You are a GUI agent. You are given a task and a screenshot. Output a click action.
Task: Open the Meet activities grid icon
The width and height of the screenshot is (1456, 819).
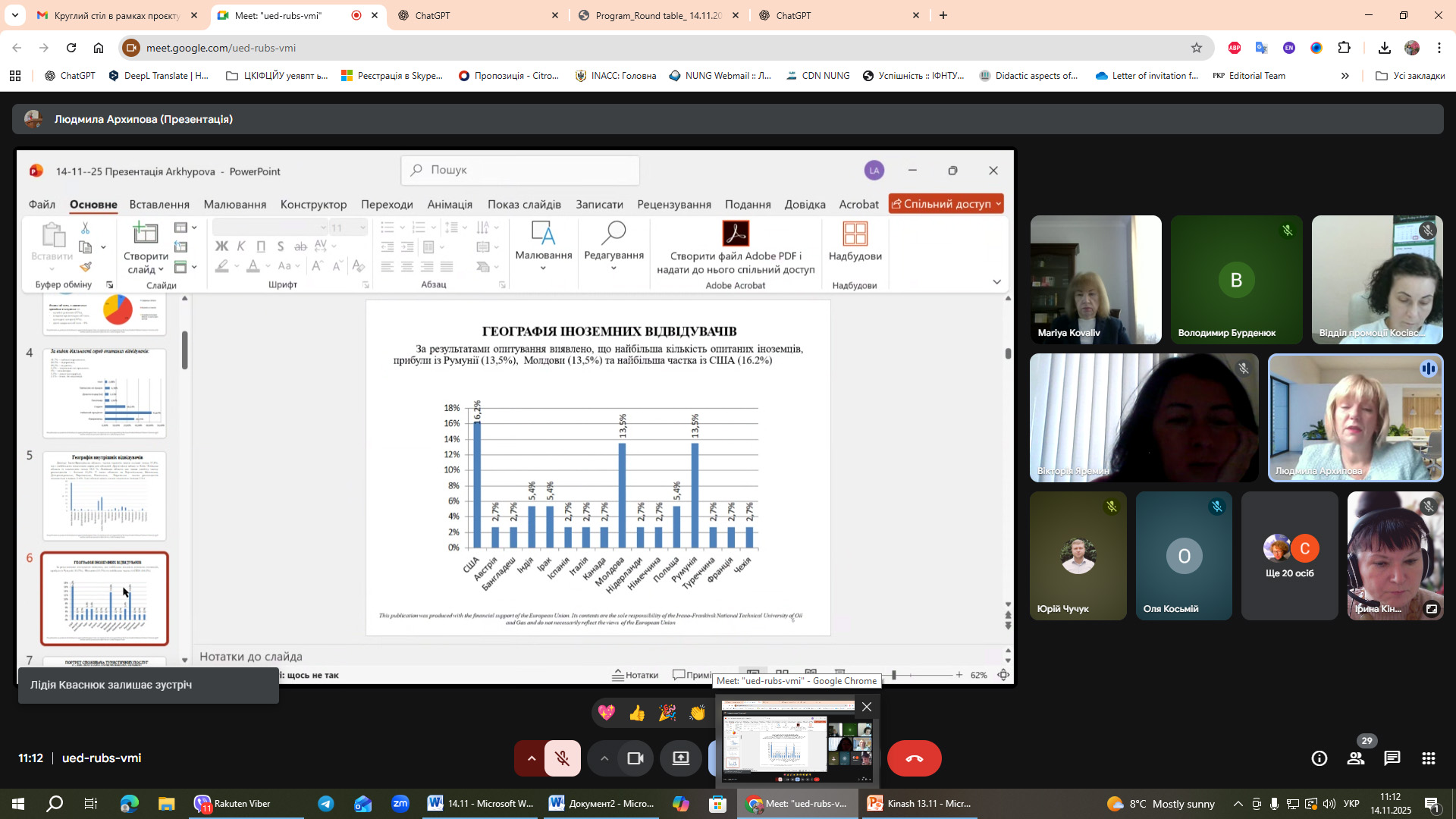coord(1428,758)
